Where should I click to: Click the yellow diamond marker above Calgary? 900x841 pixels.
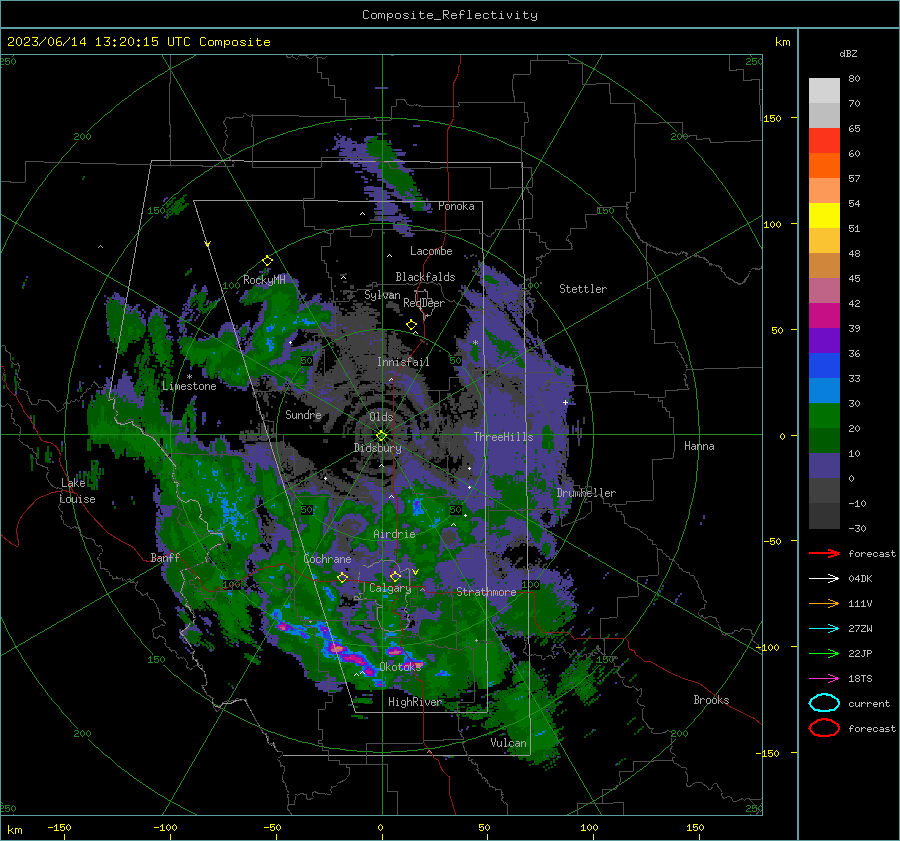tap(395, 576)
